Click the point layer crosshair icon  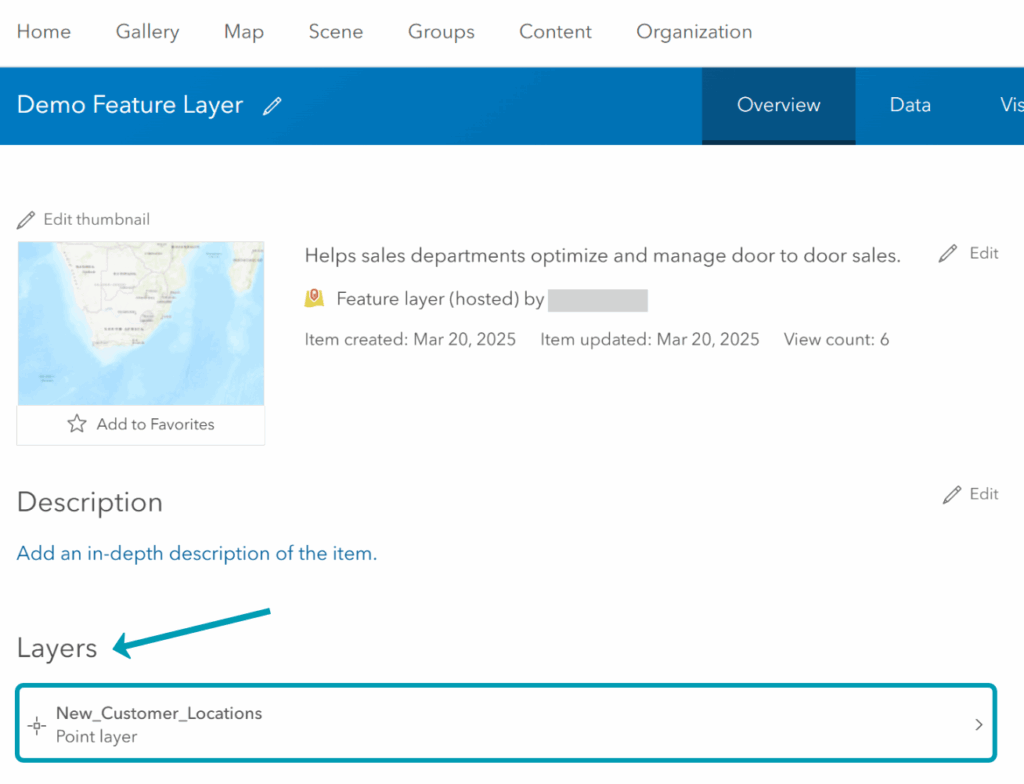pos(37,725)
